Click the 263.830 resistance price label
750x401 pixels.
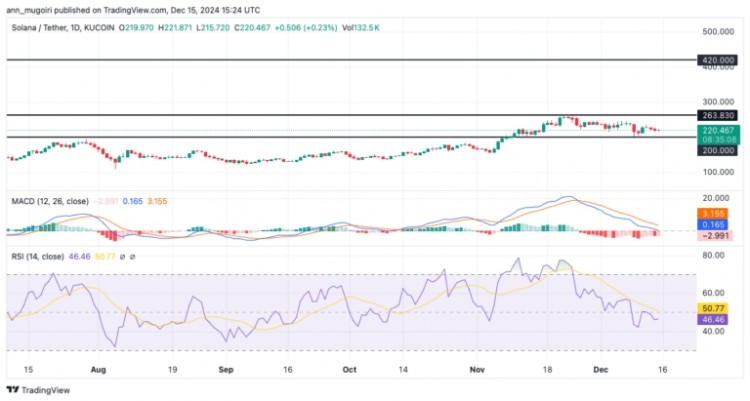coord(719,115)
